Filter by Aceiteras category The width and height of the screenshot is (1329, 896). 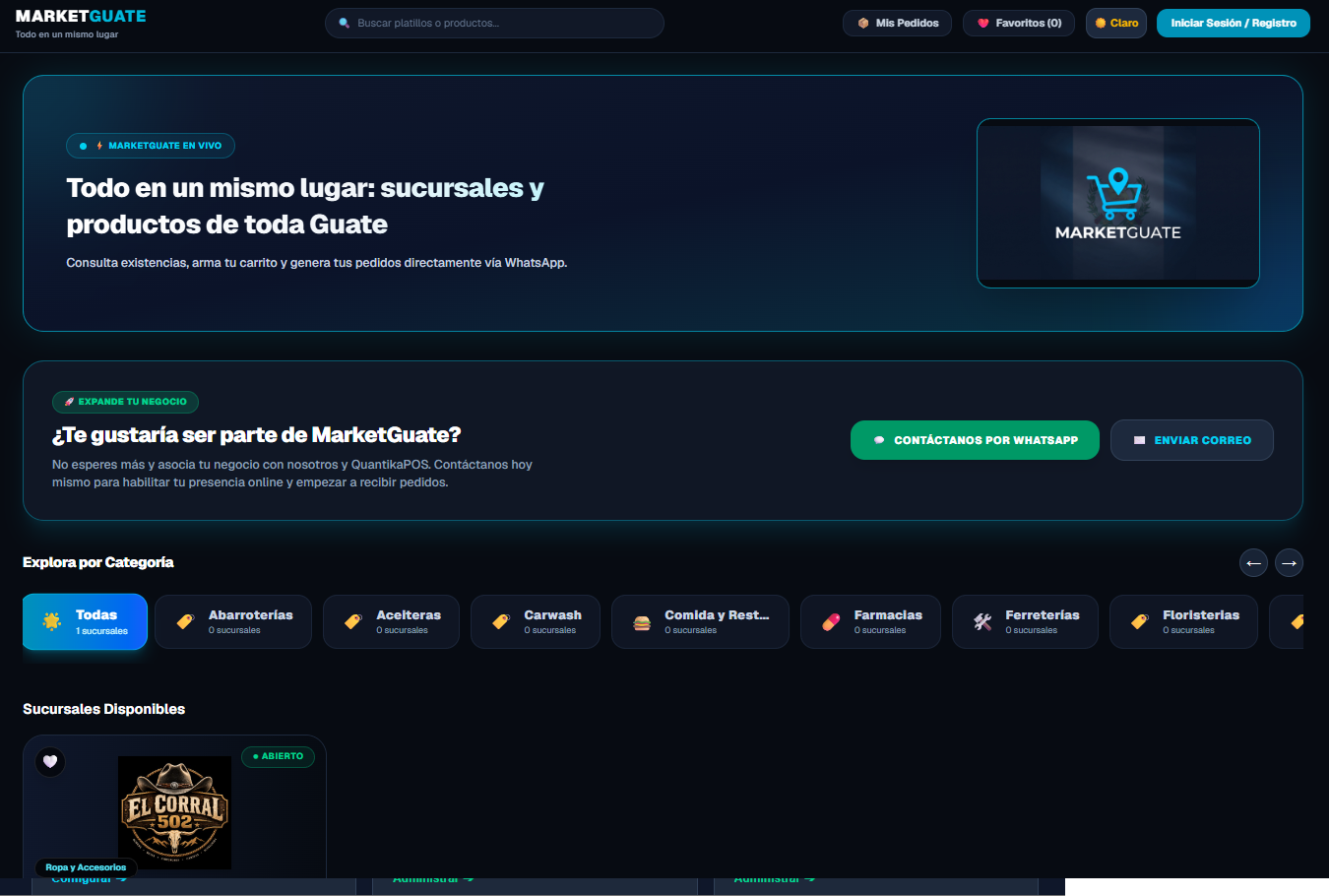[x=391, y=621]
